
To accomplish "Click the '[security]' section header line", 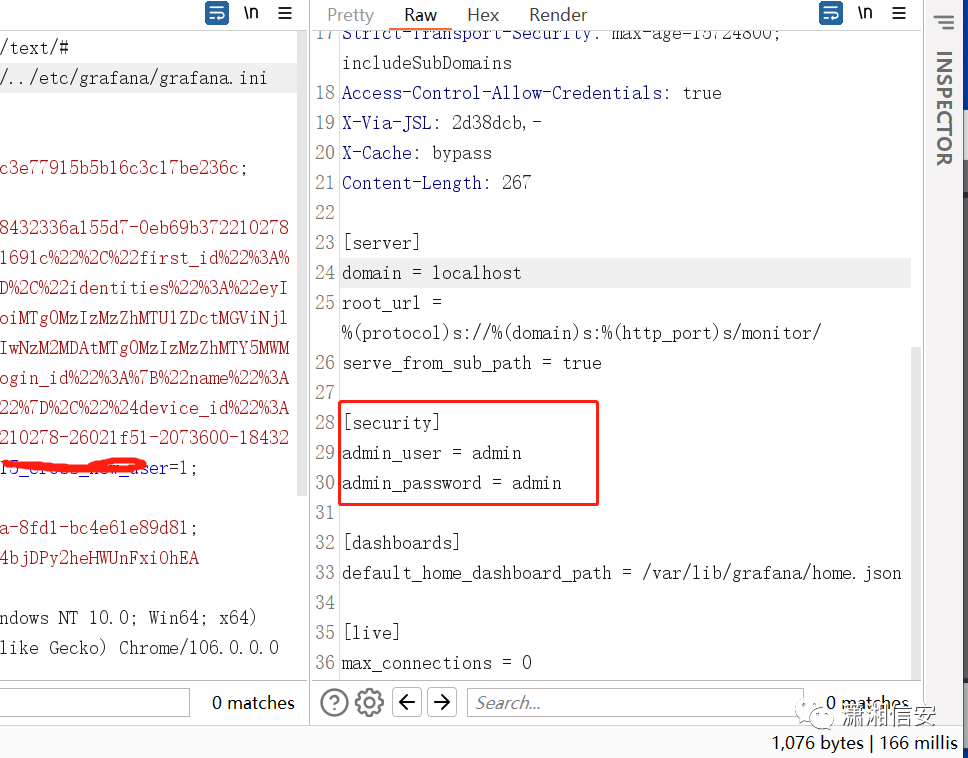I will click(x=391, y=423).
